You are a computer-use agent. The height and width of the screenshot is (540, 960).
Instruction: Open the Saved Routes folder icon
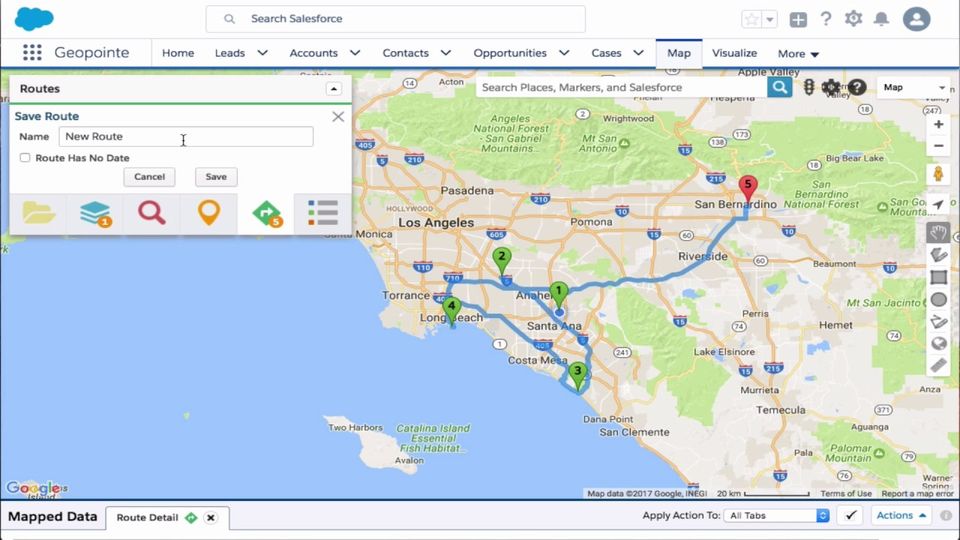(x=39, y=214)
